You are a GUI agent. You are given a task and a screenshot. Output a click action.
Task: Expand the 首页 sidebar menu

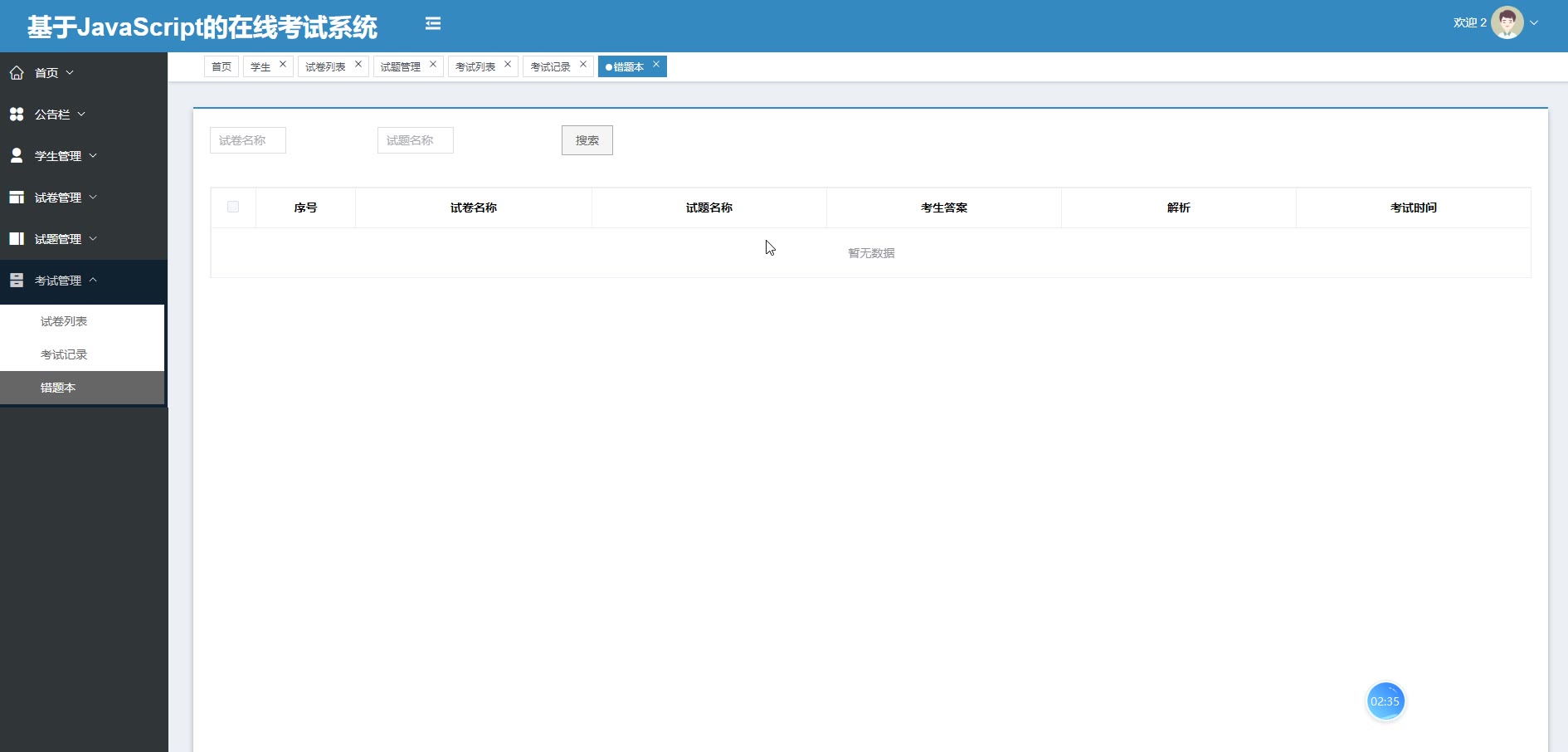tap(83, 73)
